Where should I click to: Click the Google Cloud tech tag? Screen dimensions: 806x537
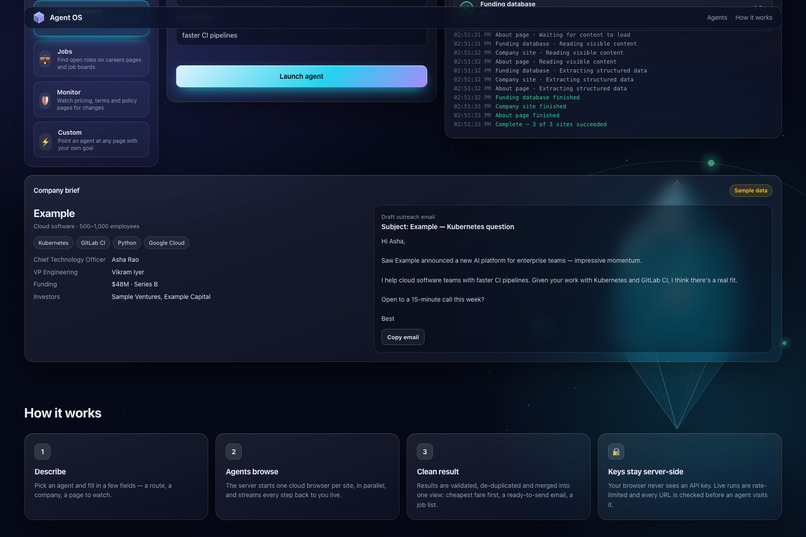(166, 243)
